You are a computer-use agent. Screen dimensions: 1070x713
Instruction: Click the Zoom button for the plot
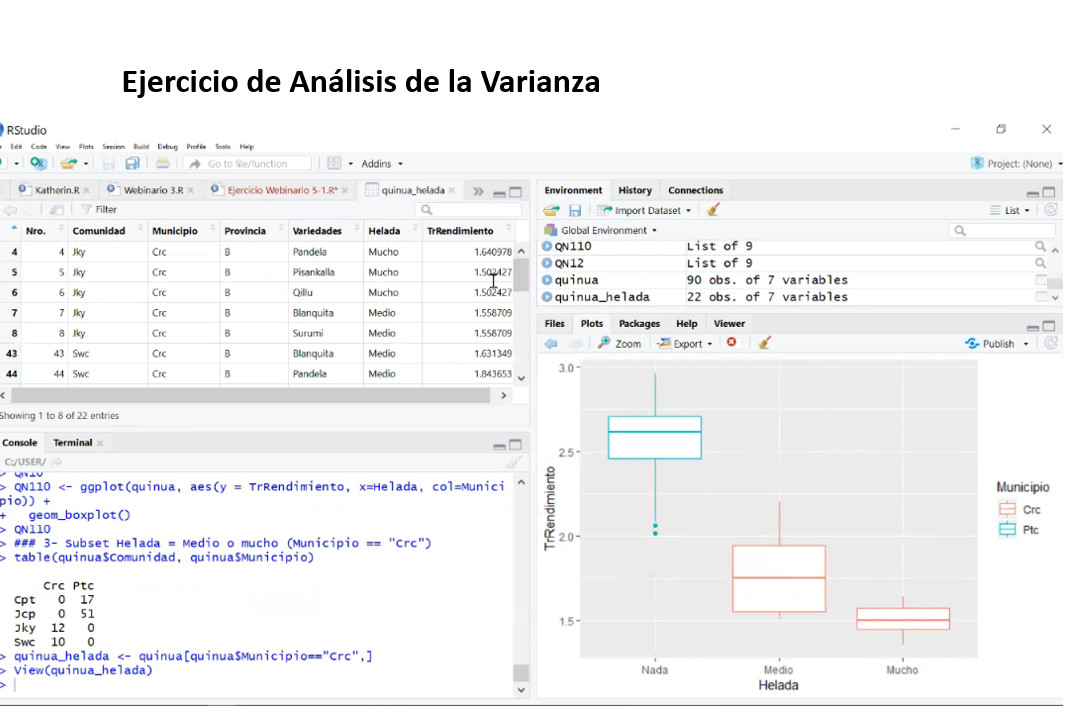click(x=620, y=343)
